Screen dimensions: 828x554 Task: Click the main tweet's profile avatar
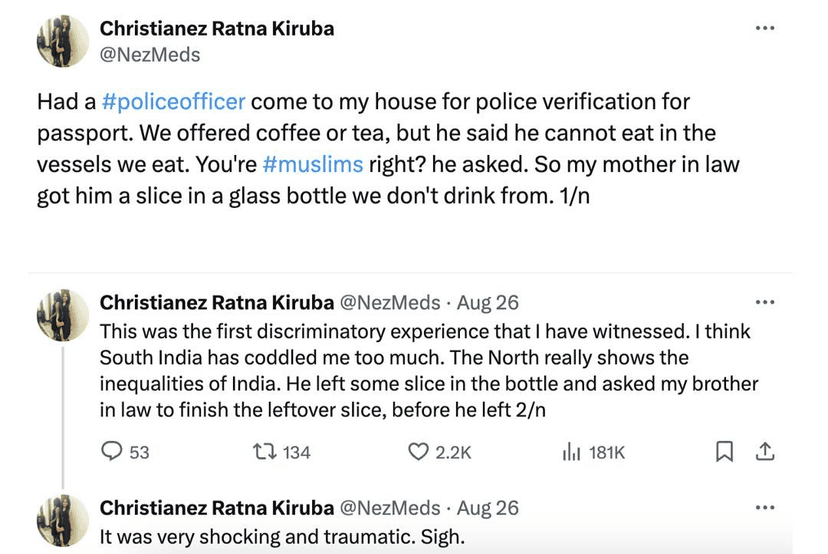pyautogui.click(x=63, y=41)
